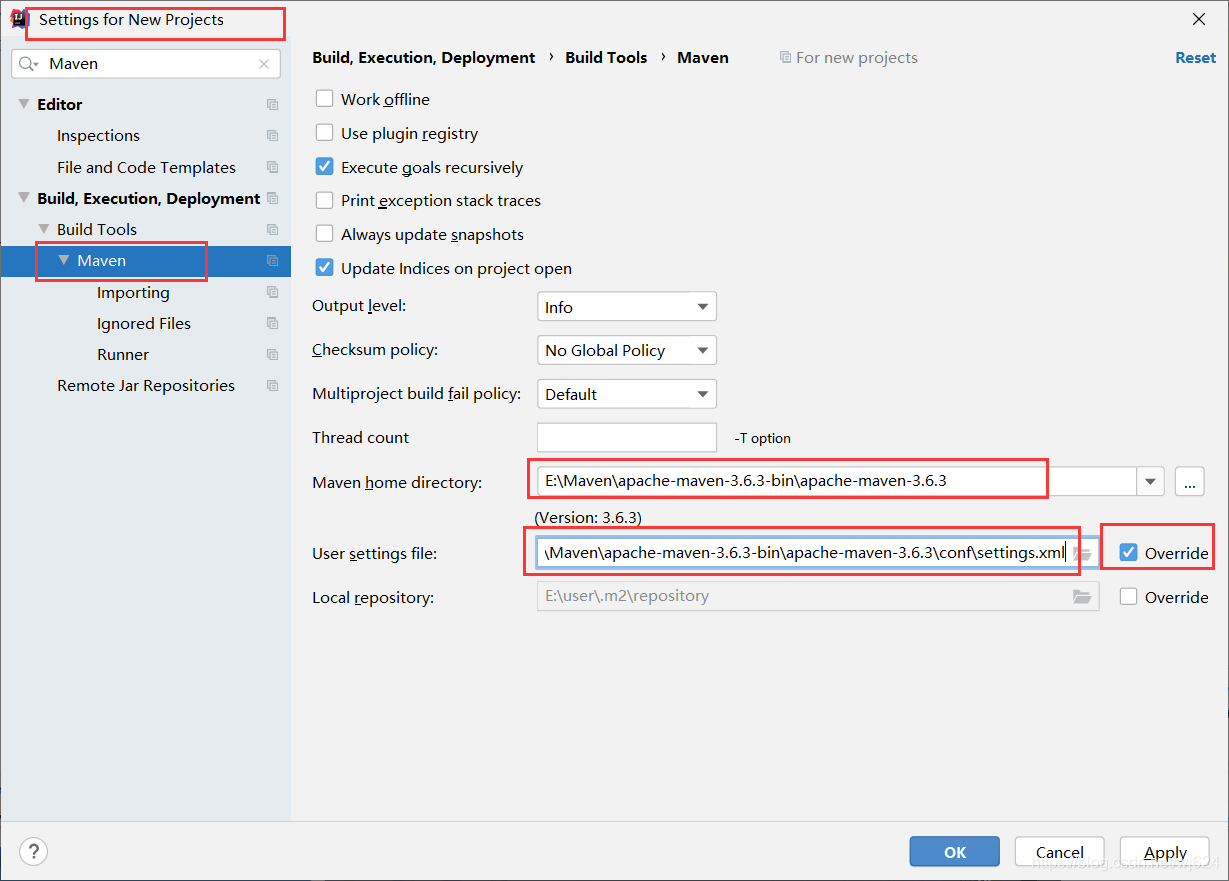Click the copy-settings icon next to Editor

click(272, 105)
